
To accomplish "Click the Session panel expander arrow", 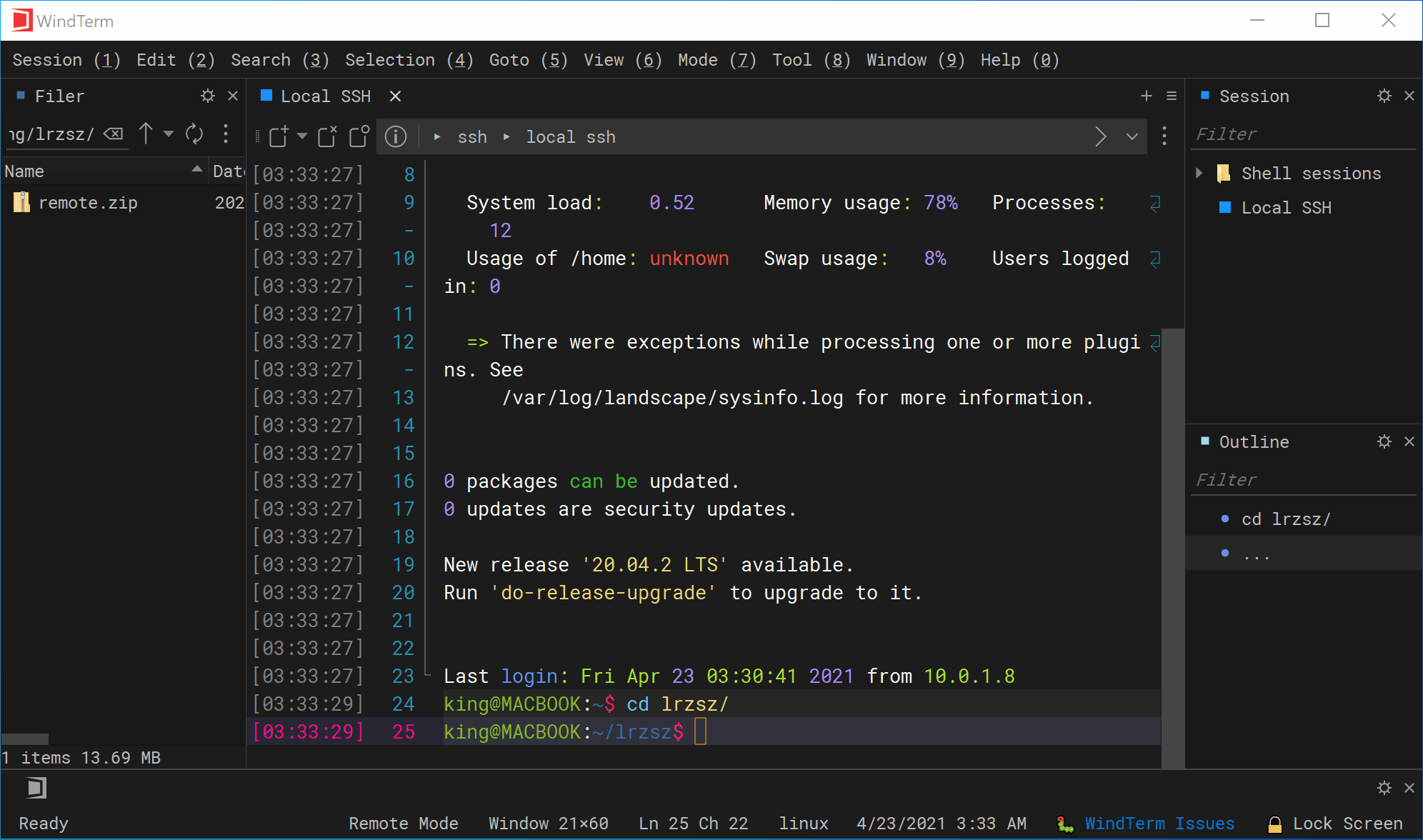I will coord(1199,172).
